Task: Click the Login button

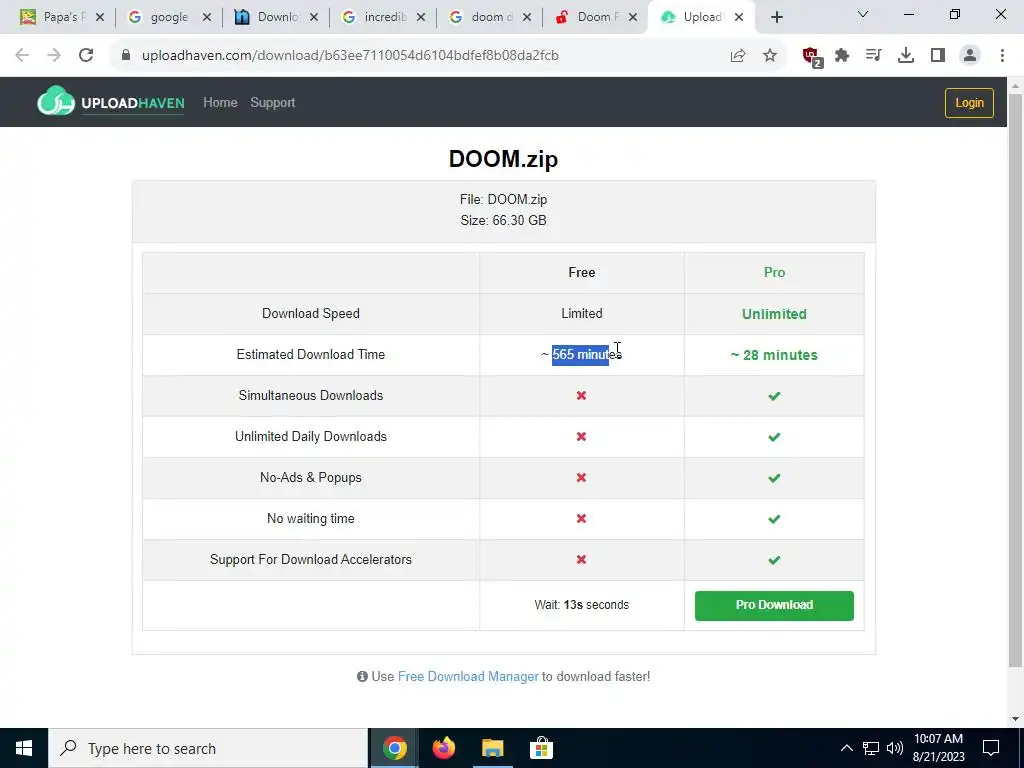Action: [x=969, y=103]
